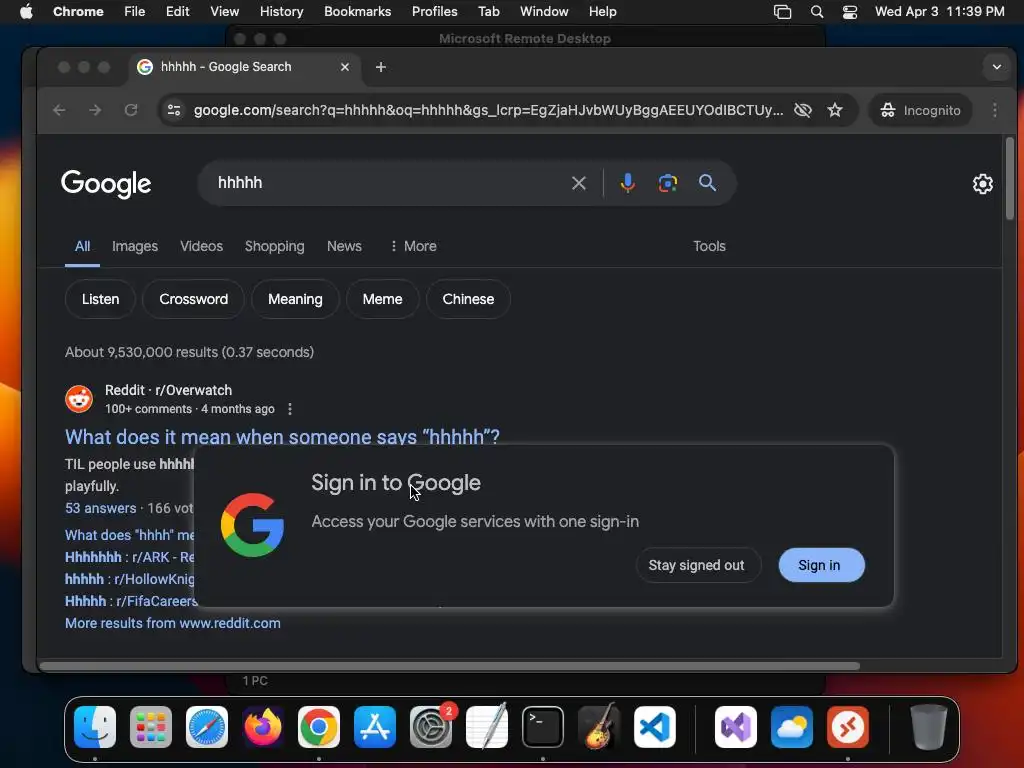Image resolution: width=1024 pixels, height=768 pixels.
Task: Switch to Shopping results tab
Action: click(x=274, y=246)
